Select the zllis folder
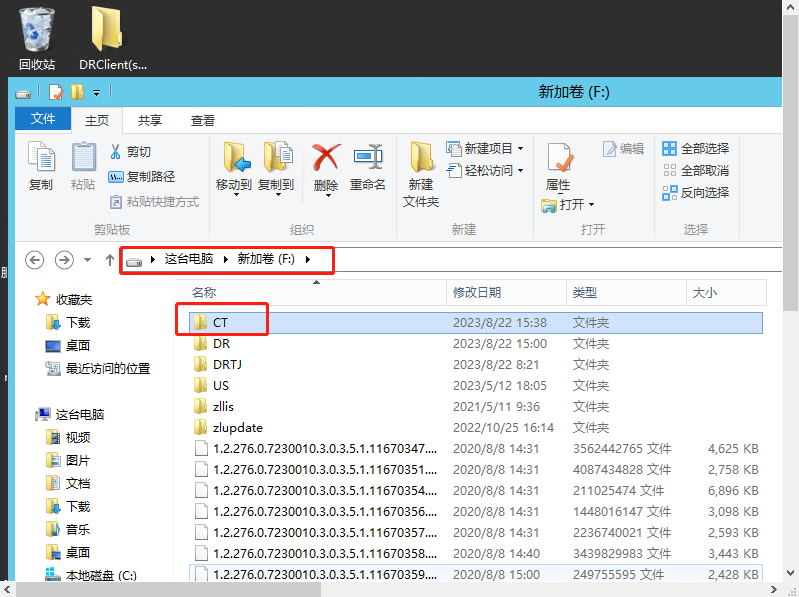Screen dimensions: 799x597 click(475, 406)
